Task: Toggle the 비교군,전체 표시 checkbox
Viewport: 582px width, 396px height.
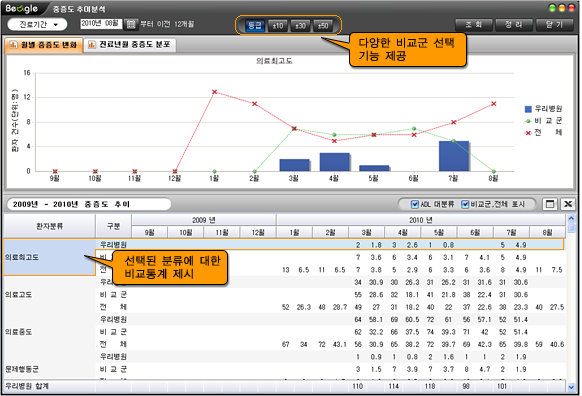Action: tap(465, 204)
